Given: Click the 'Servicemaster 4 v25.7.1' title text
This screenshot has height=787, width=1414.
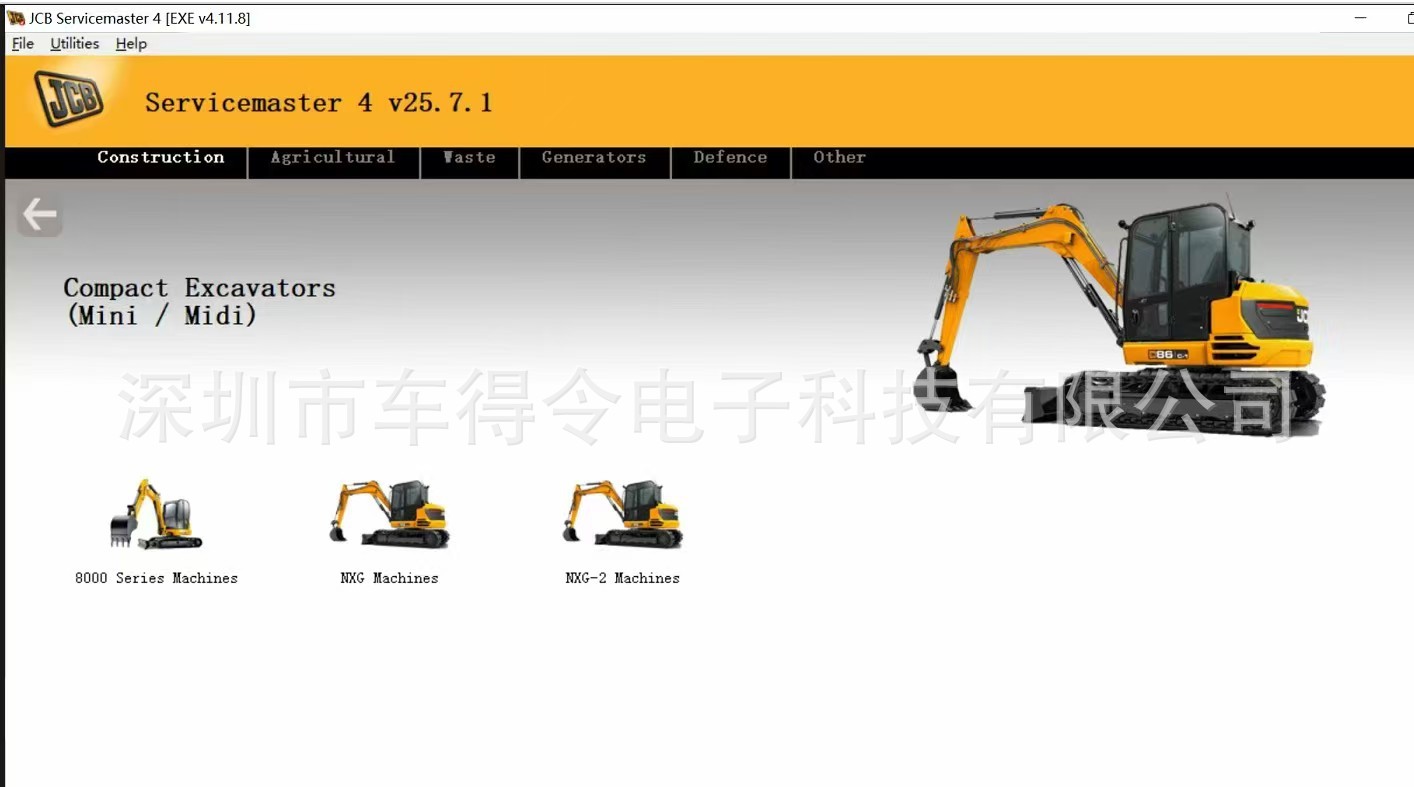Looking at the screenshot, I should coord(319,102).
